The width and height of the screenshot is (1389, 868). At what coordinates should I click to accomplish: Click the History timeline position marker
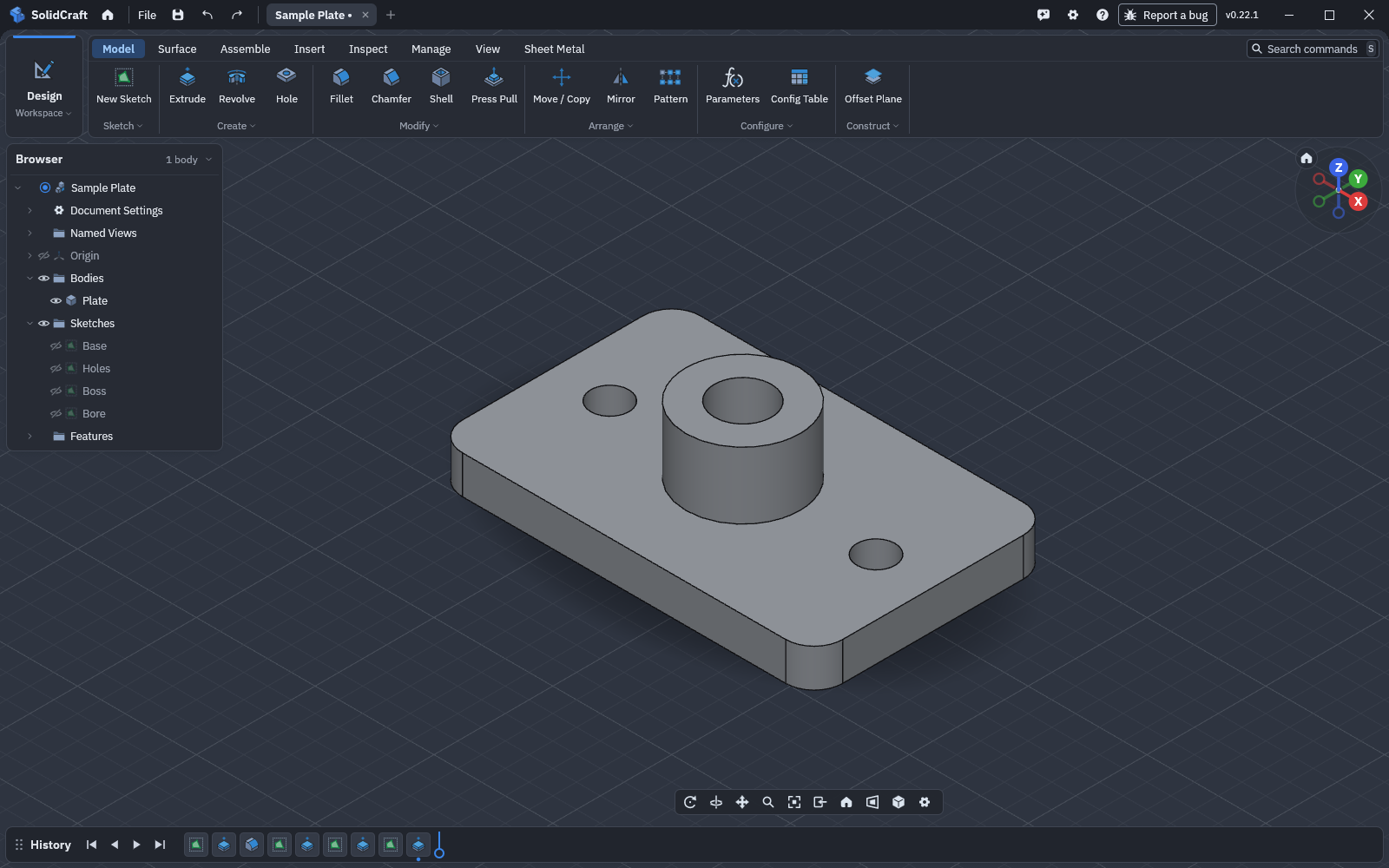click(439, 845)
